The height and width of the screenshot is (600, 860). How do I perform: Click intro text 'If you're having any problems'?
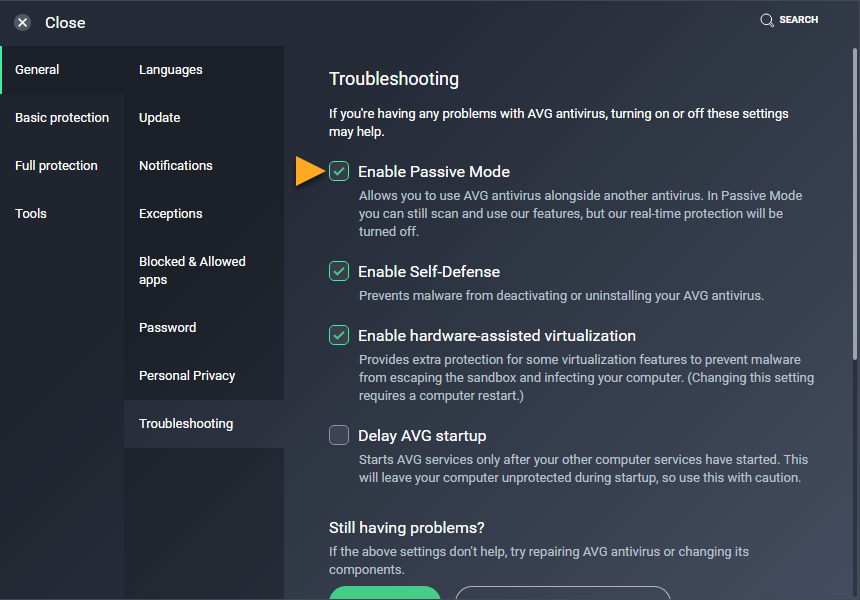coord(558,122)
